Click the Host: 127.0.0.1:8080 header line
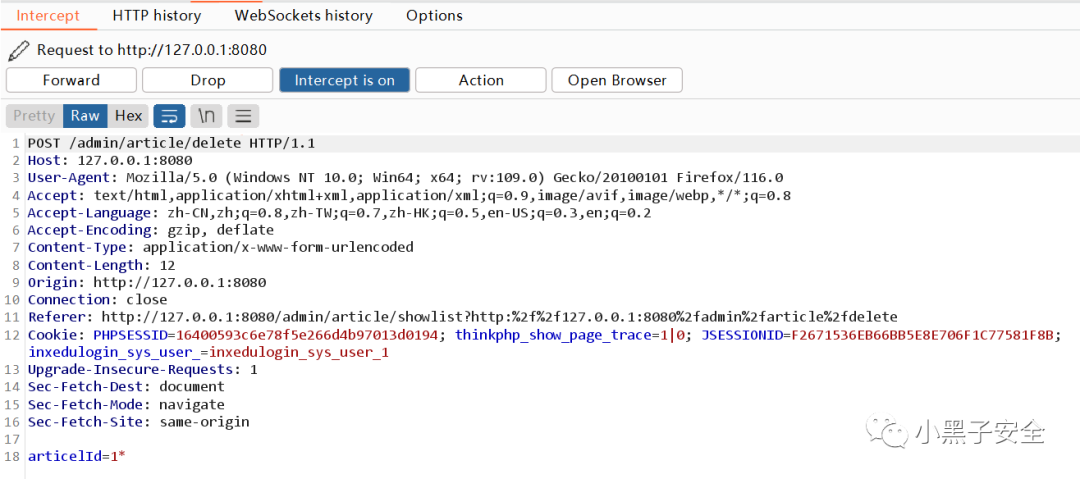Image resolution: width=1080 pixels, height=479 pixels. 110,161
